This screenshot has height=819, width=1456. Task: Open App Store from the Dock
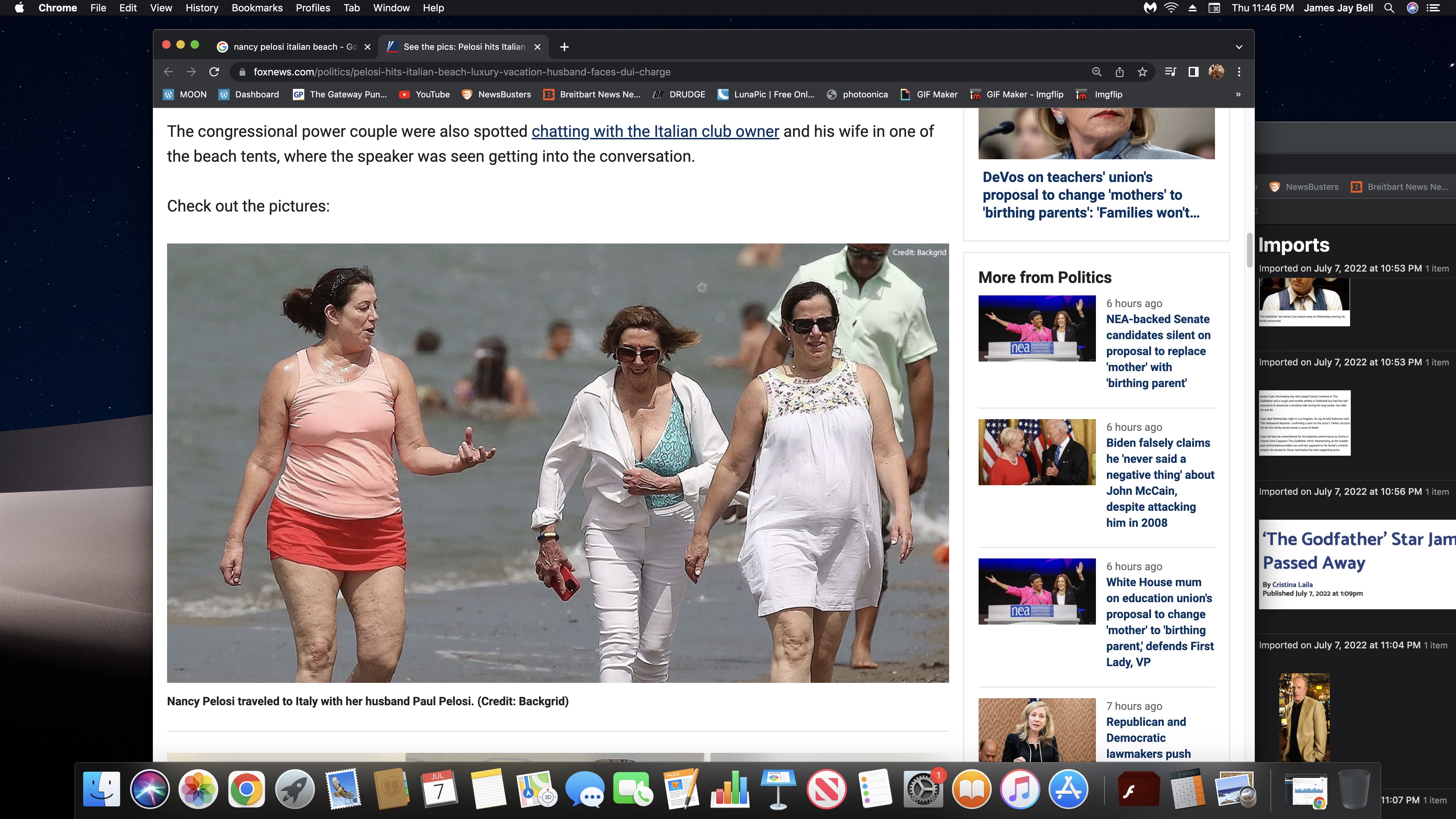1068,788
